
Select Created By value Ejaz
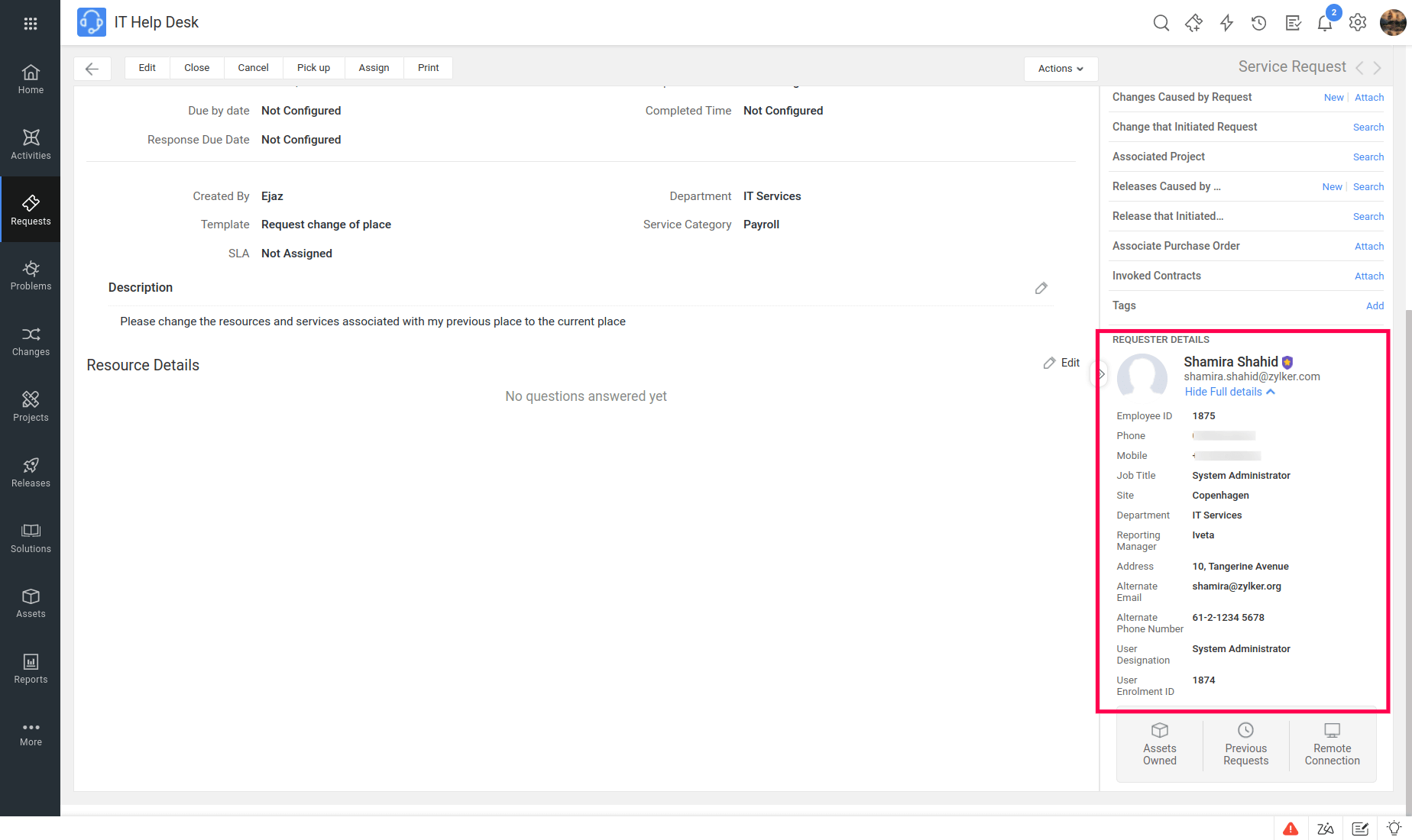(x=272, y=196)
